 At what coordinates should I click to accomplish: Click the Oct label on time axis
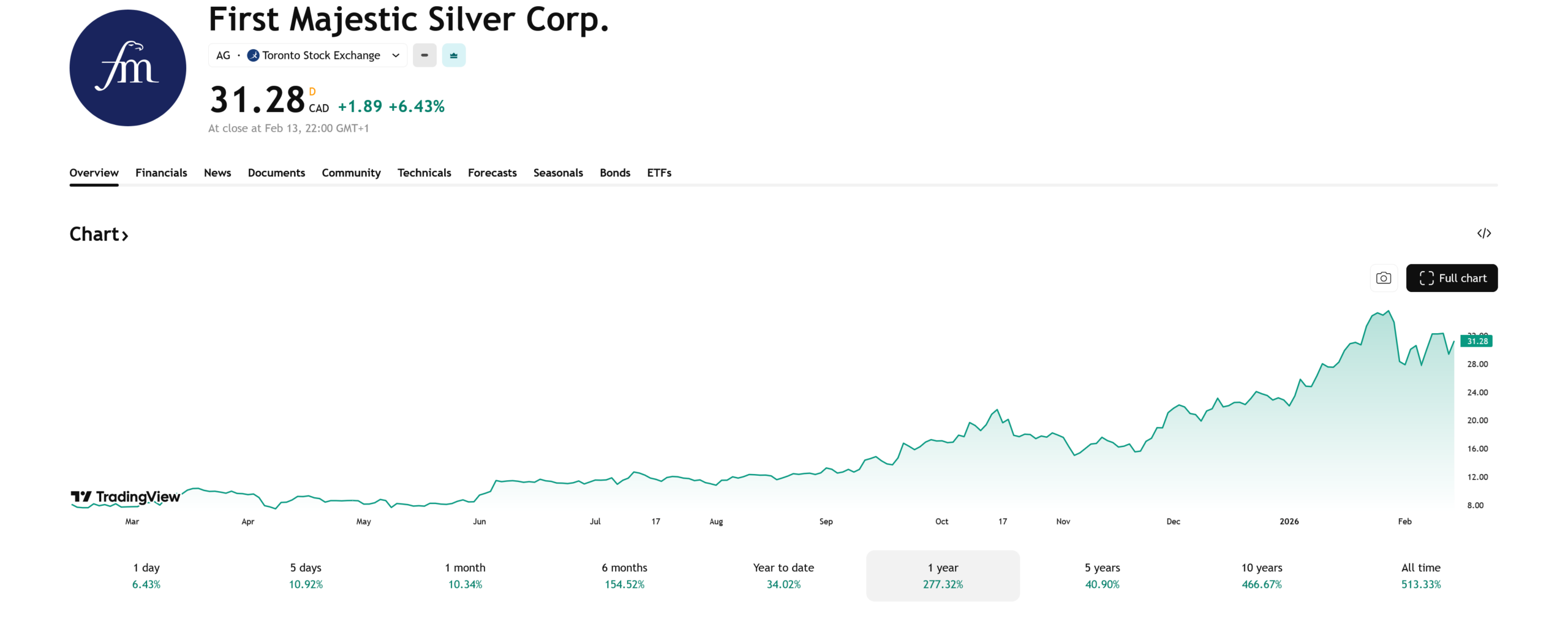pos(941,521)
